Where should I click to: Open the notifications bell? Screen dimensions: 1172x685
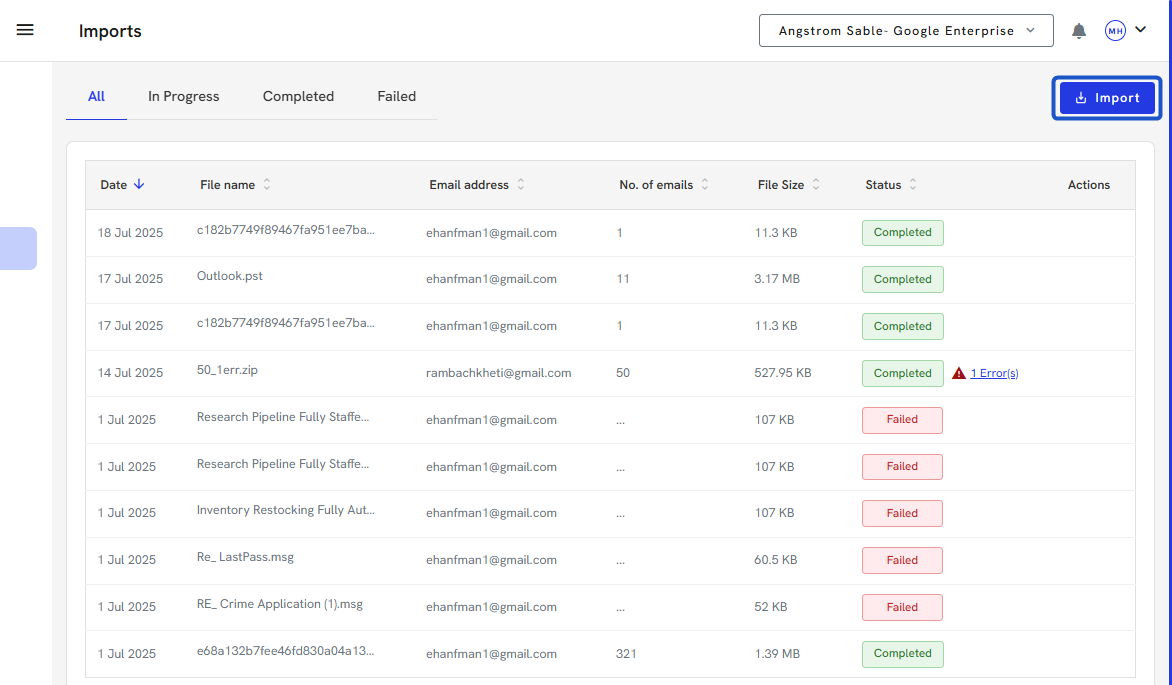1079,31
